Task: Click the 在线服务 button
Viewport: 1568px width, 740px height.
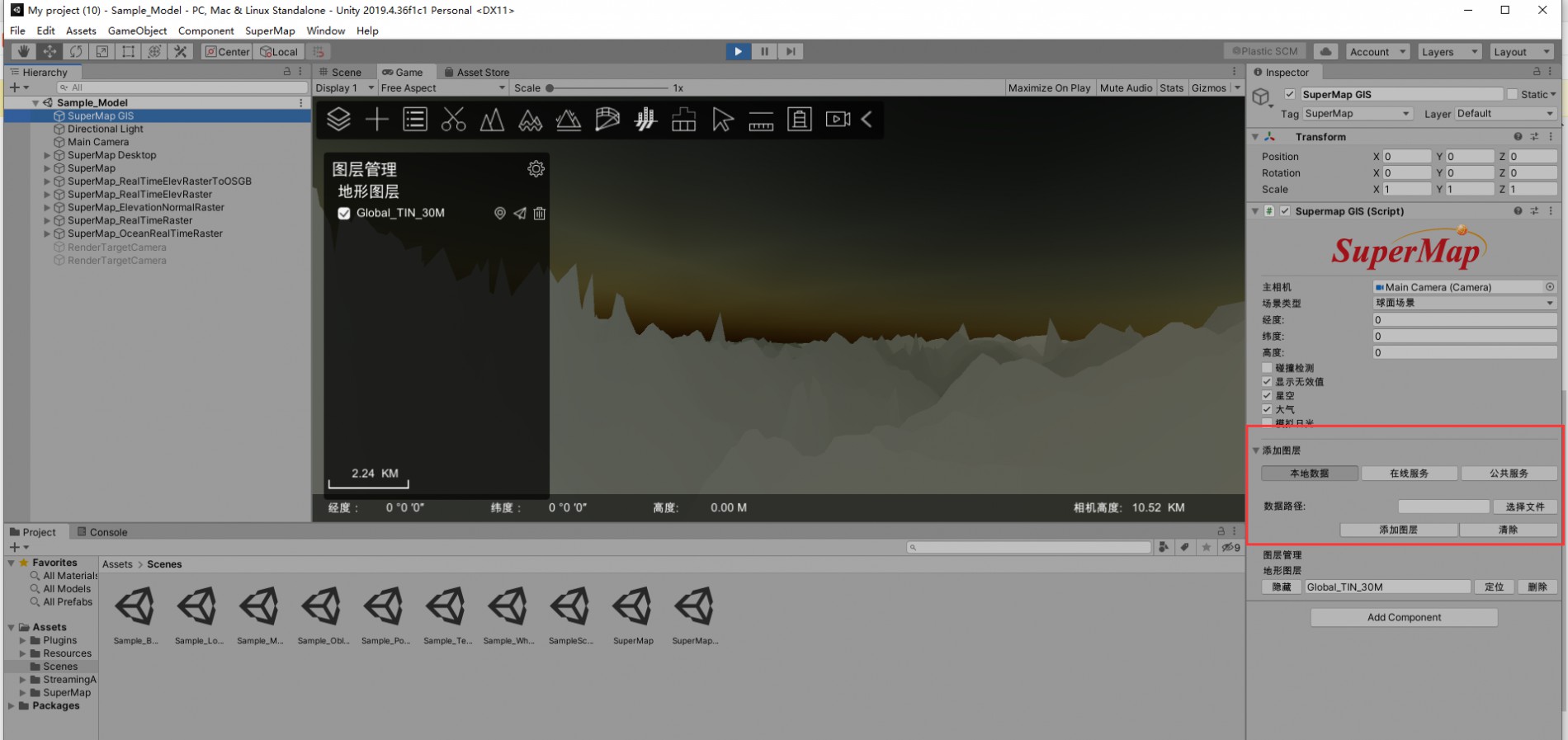Action: (1409, 474)
